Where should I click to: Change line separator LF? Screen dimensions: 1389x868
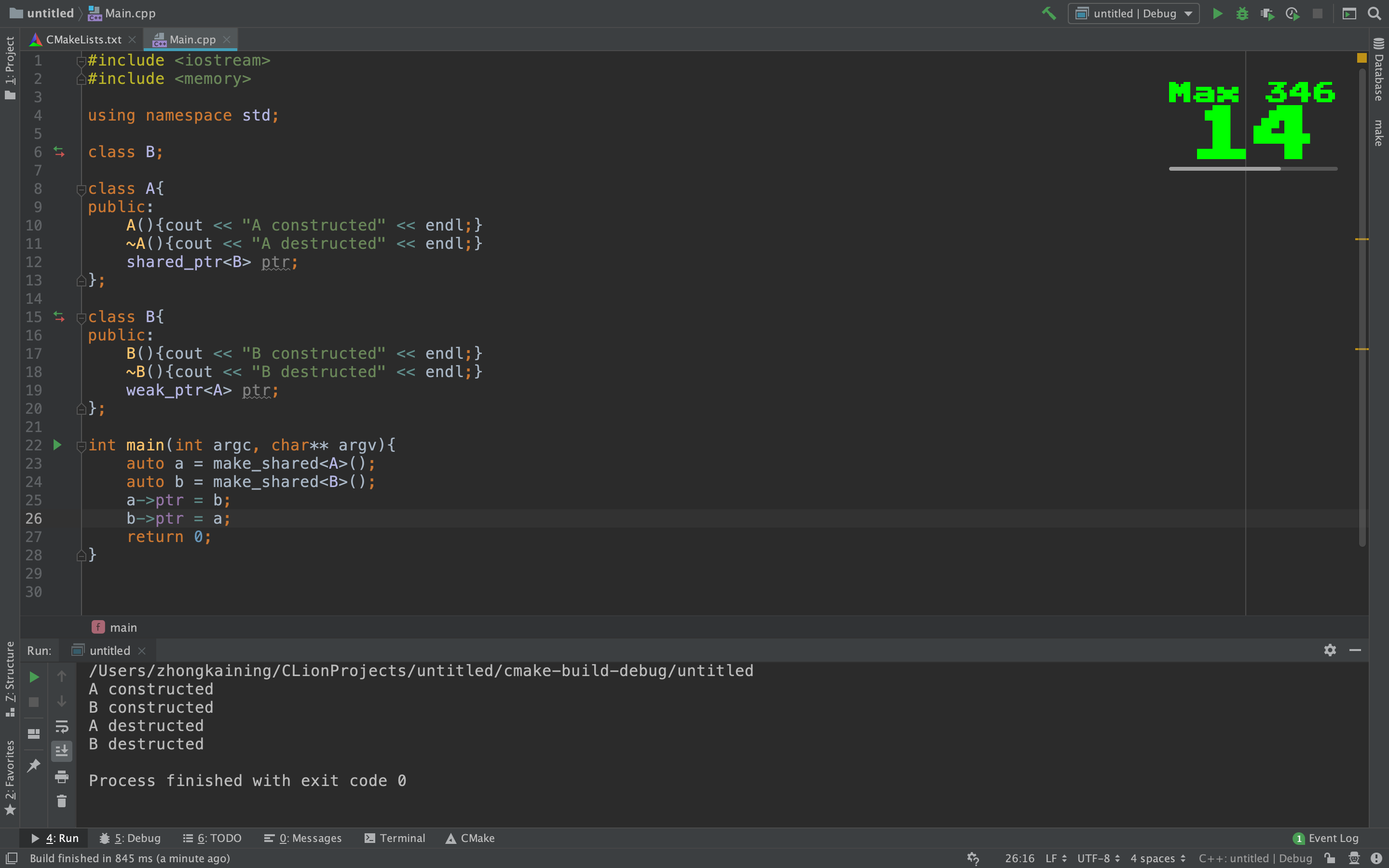click(x=1056, y=858)
